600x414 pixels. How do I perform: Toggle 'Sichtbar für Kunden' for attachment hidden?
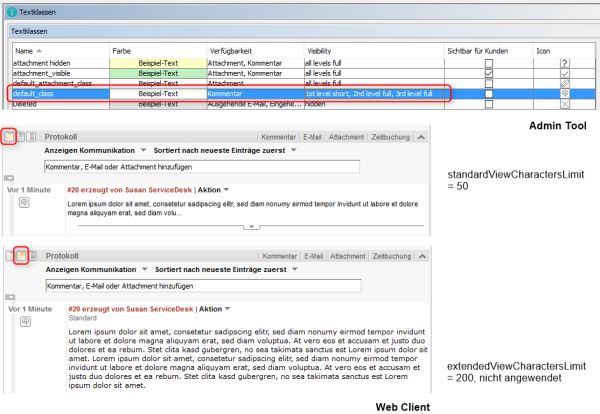(488, 62)
